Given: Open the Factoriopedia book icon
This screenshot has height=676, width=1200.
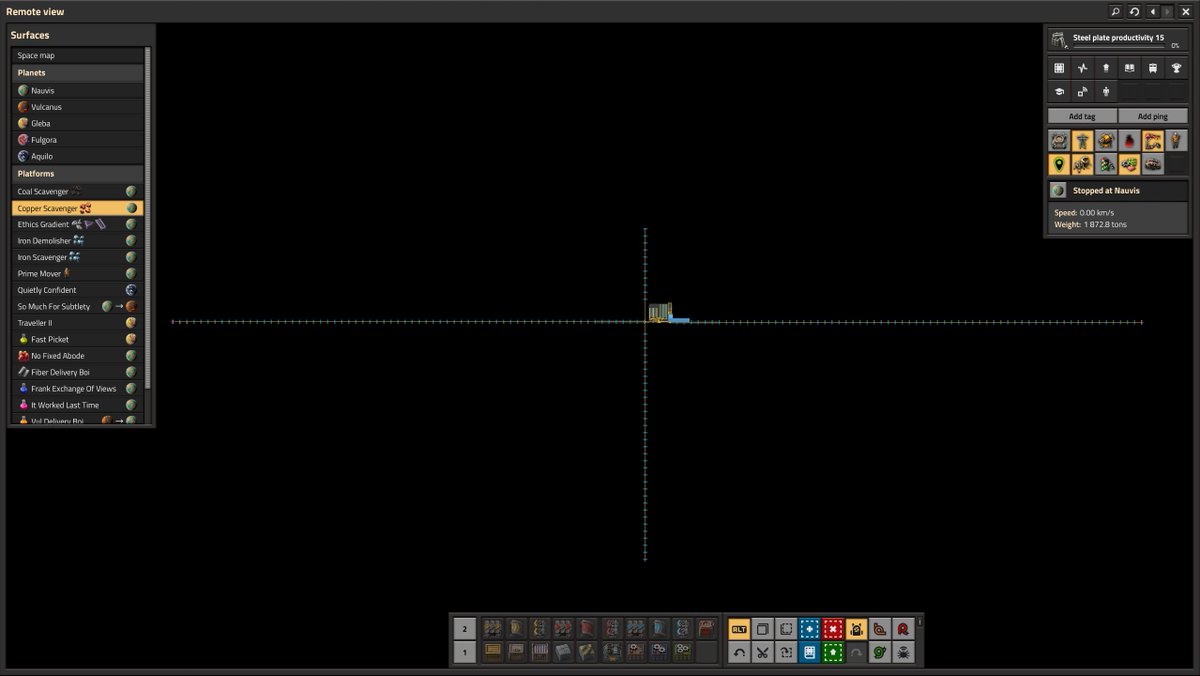Looking at the screenshot, I should (x=1129, y=68).
